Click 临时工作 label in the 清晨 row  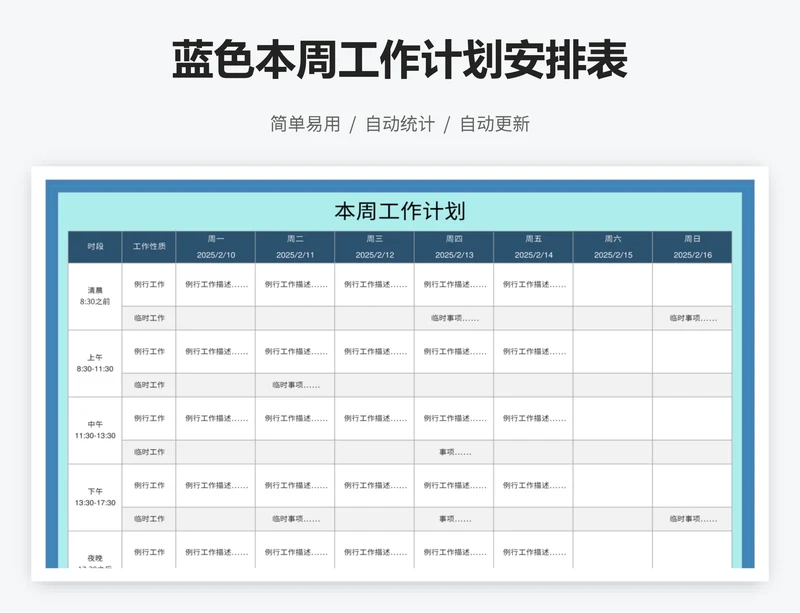pos(149,318)
